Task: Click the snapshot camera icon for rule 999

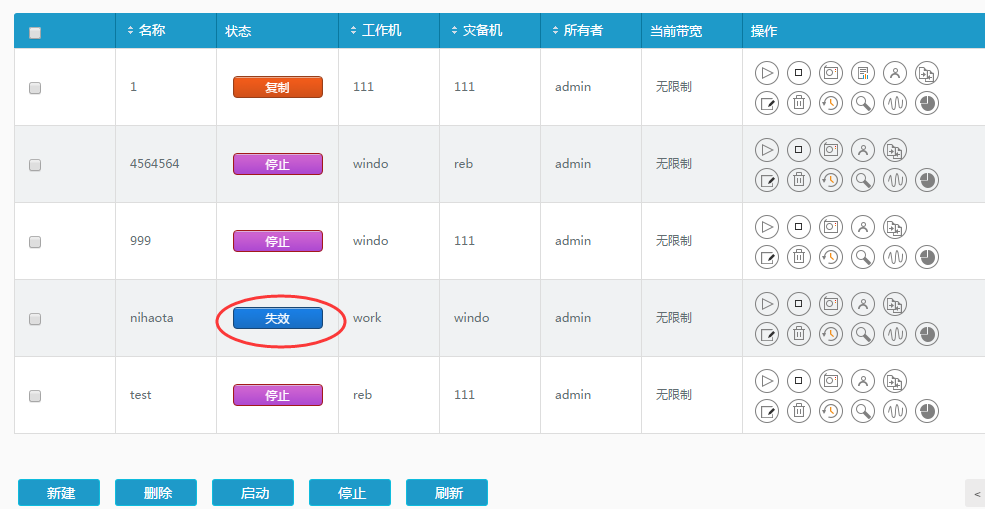Action: pos(830,227)
